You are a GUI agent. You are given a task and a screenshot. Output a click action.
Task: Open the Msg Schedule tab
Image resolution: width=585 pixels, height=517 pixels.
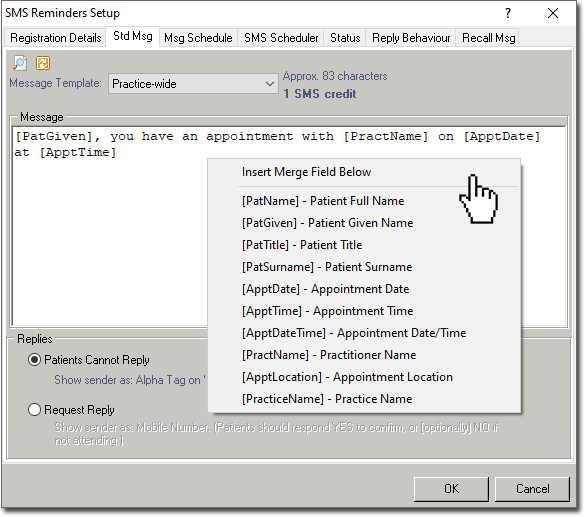pyautogui.click(x=198, y=38)
